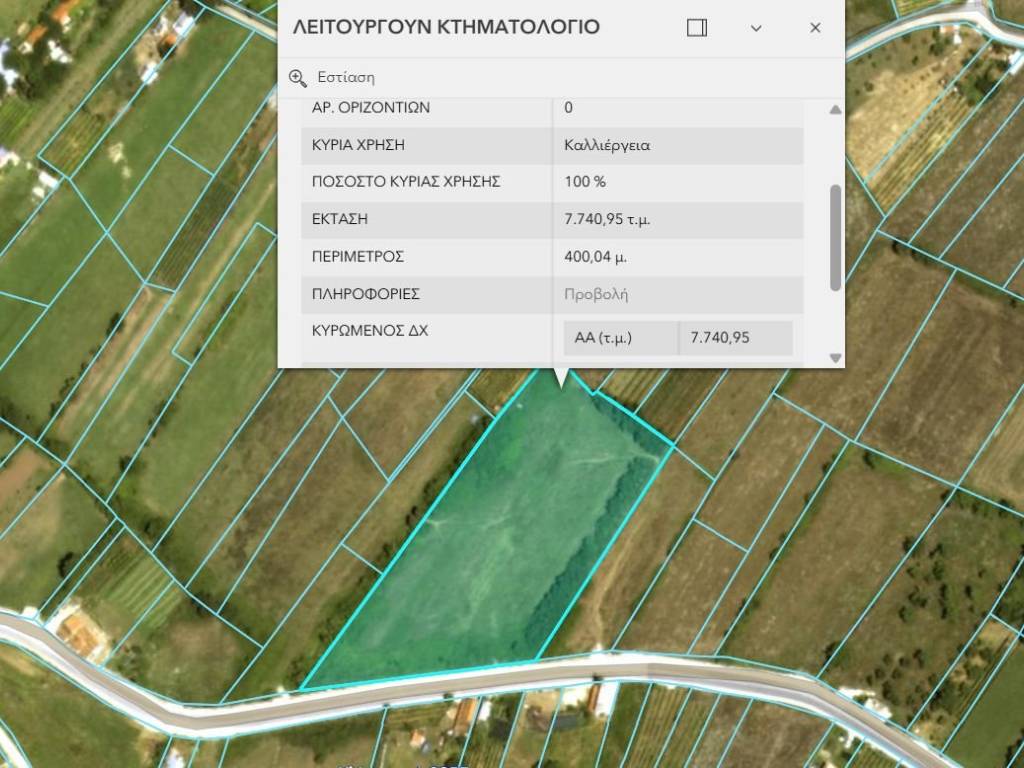1024x768 pixels.
Task: Open the Προβολή link in ΠΛΗΡΟΦΟΡΙΕΣ row
Action: pos(596,295)
